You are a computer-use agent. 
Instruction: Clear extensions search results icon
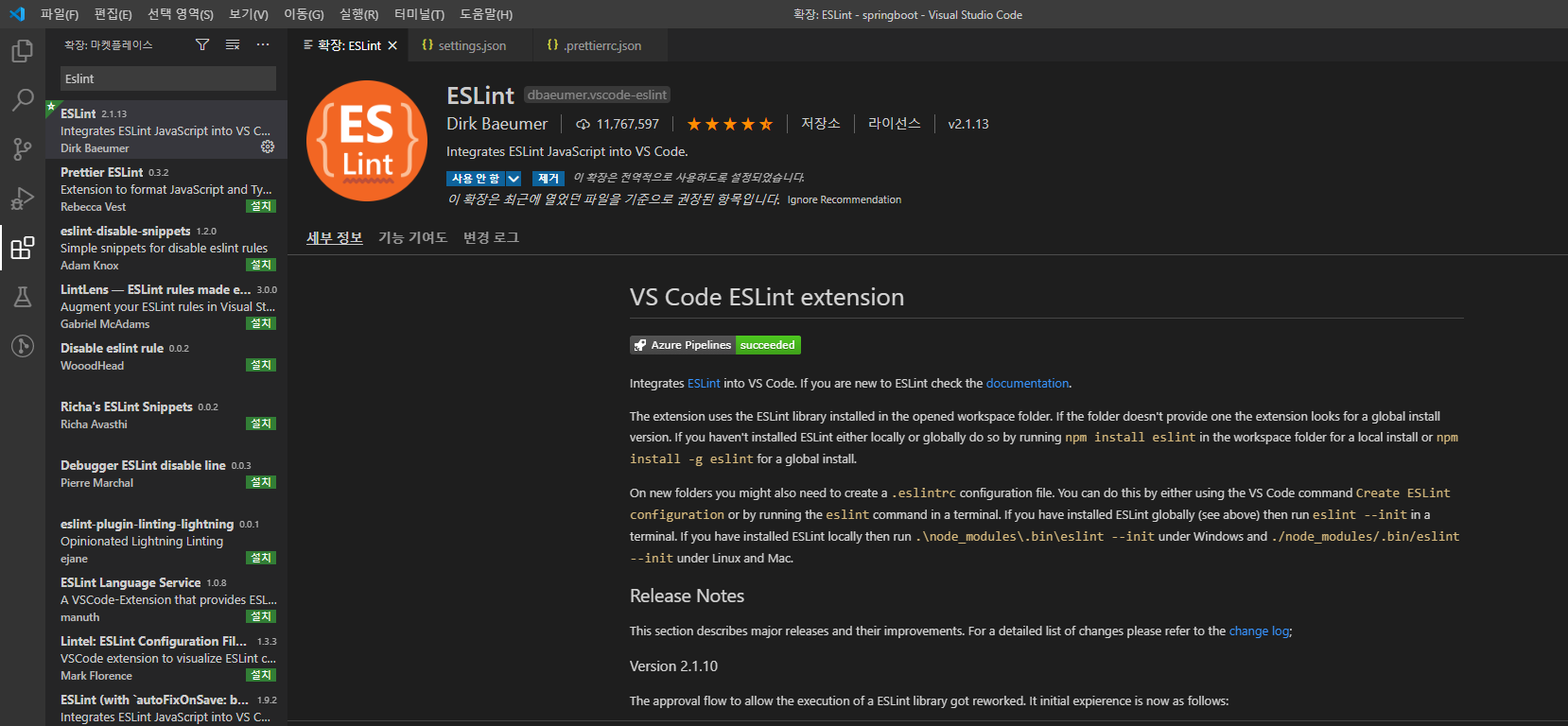click(233, 44)
